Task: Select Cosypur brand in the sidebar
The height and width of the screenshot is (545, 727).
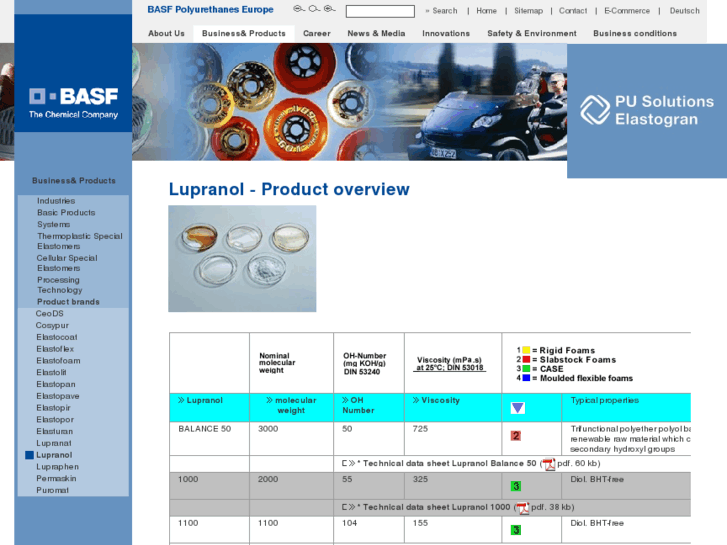Action: pyautogui.click(x=52, y=326)
